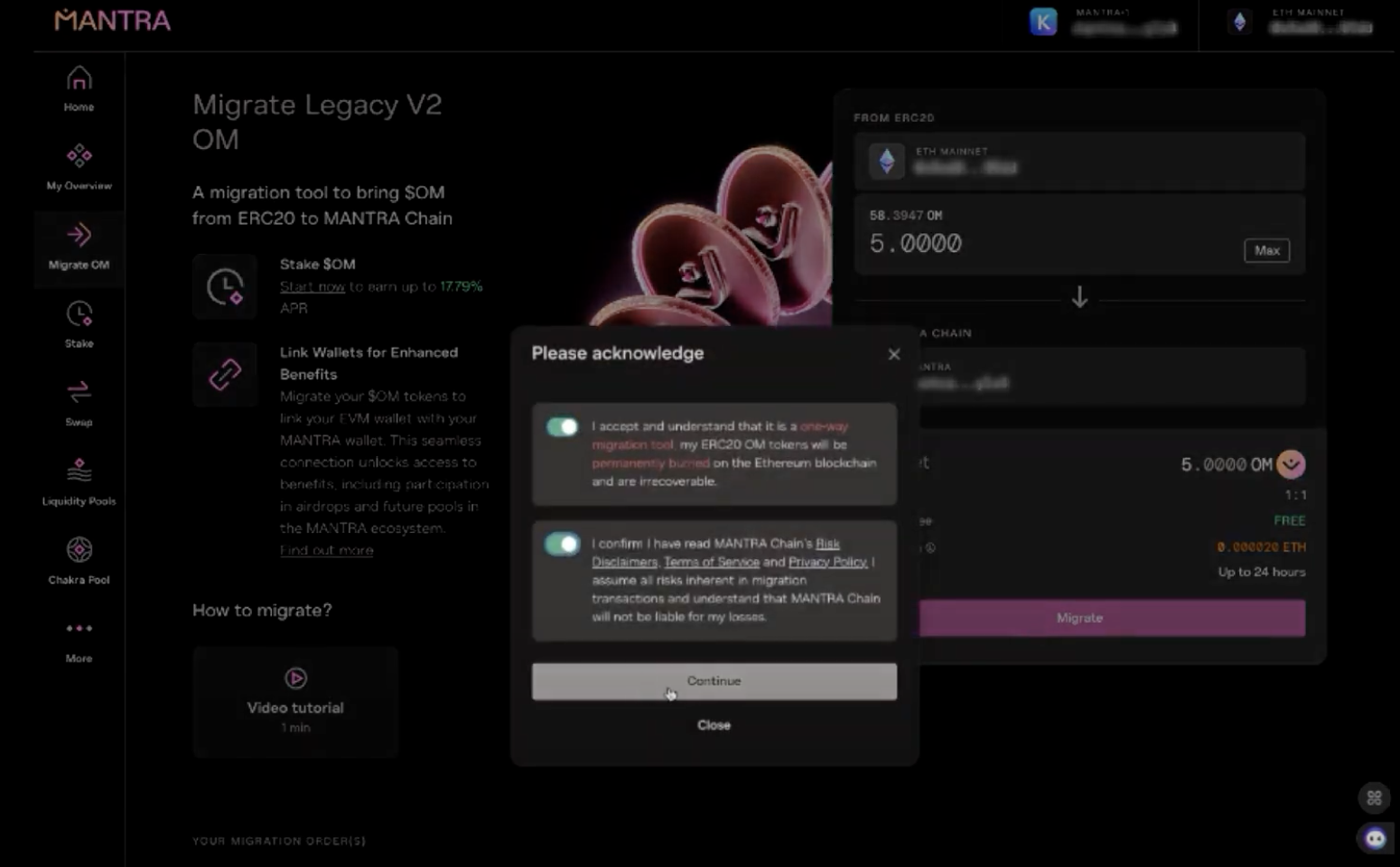Open Liquidity Pools in sidebar
This screenshot has width=1400, height=867.
pos(79,482)
